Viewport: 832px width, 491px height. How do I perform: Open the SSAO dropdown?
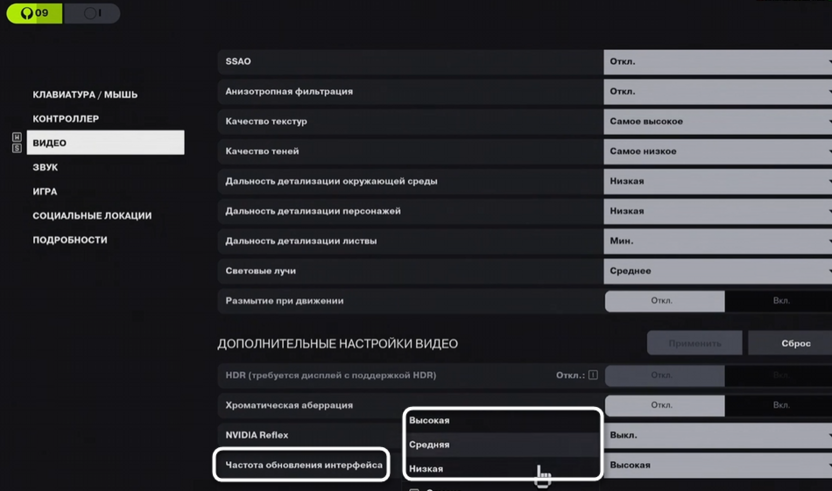point(717,62)
